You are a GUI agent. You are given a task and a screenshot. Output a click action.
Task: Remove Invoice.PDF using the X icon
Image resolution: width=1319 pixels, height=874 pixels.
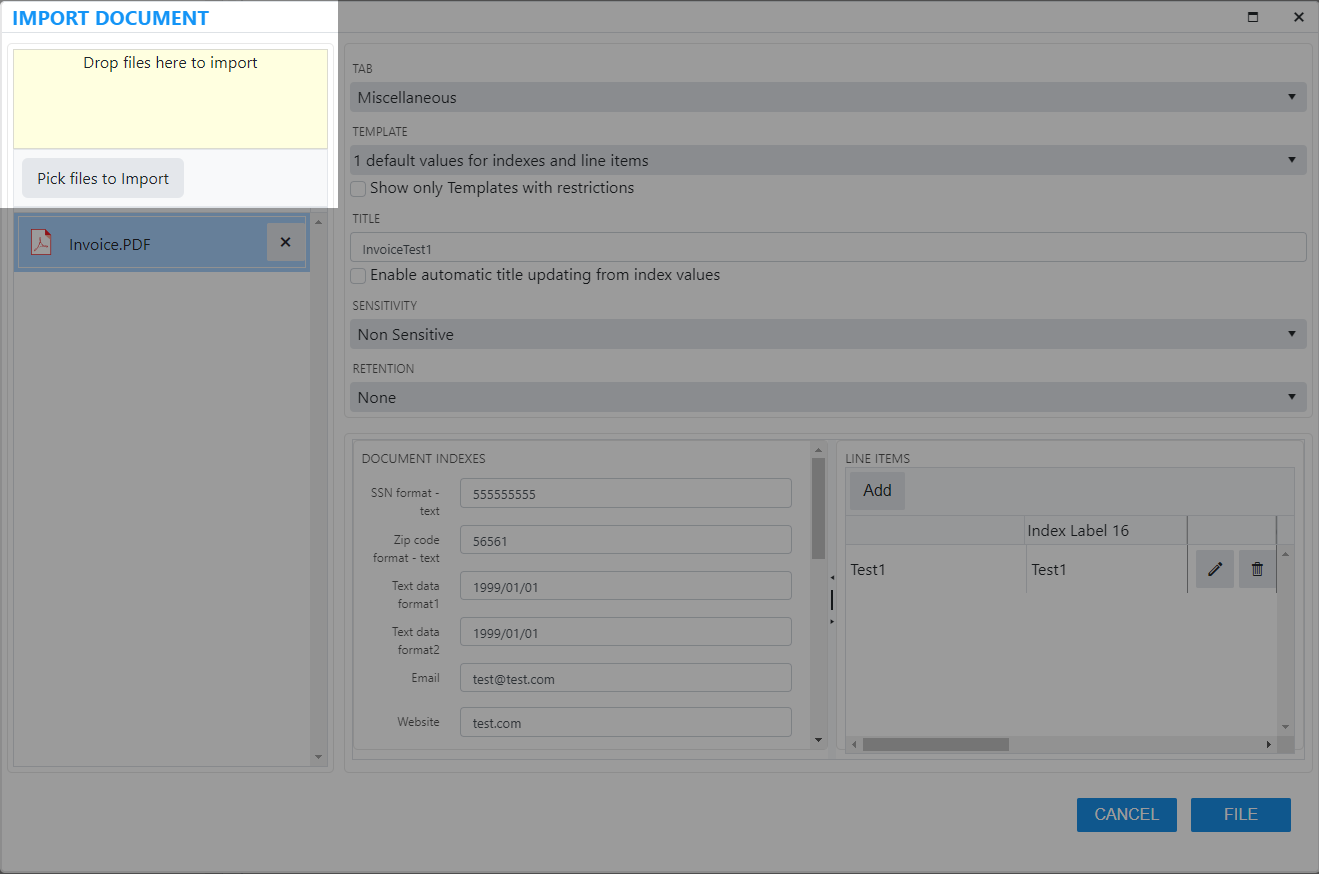point(285,242)
